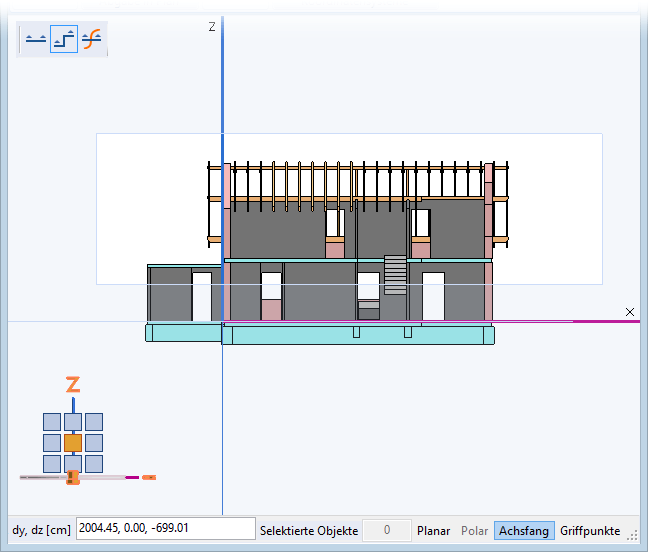Toggle the Polar mode
Viewport: 648px width, 552px height.
tap(474, 531)
